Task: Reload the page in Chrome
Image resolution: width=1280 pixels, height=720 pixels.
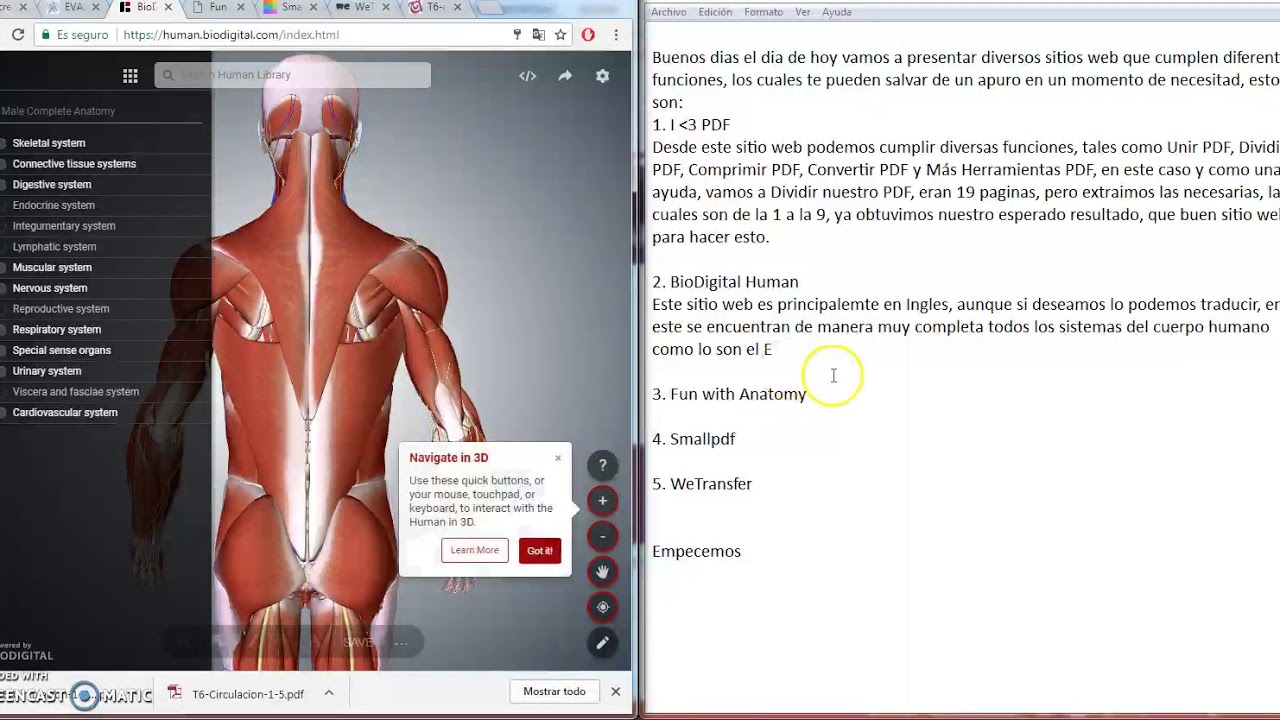Action: pos(18,34)
